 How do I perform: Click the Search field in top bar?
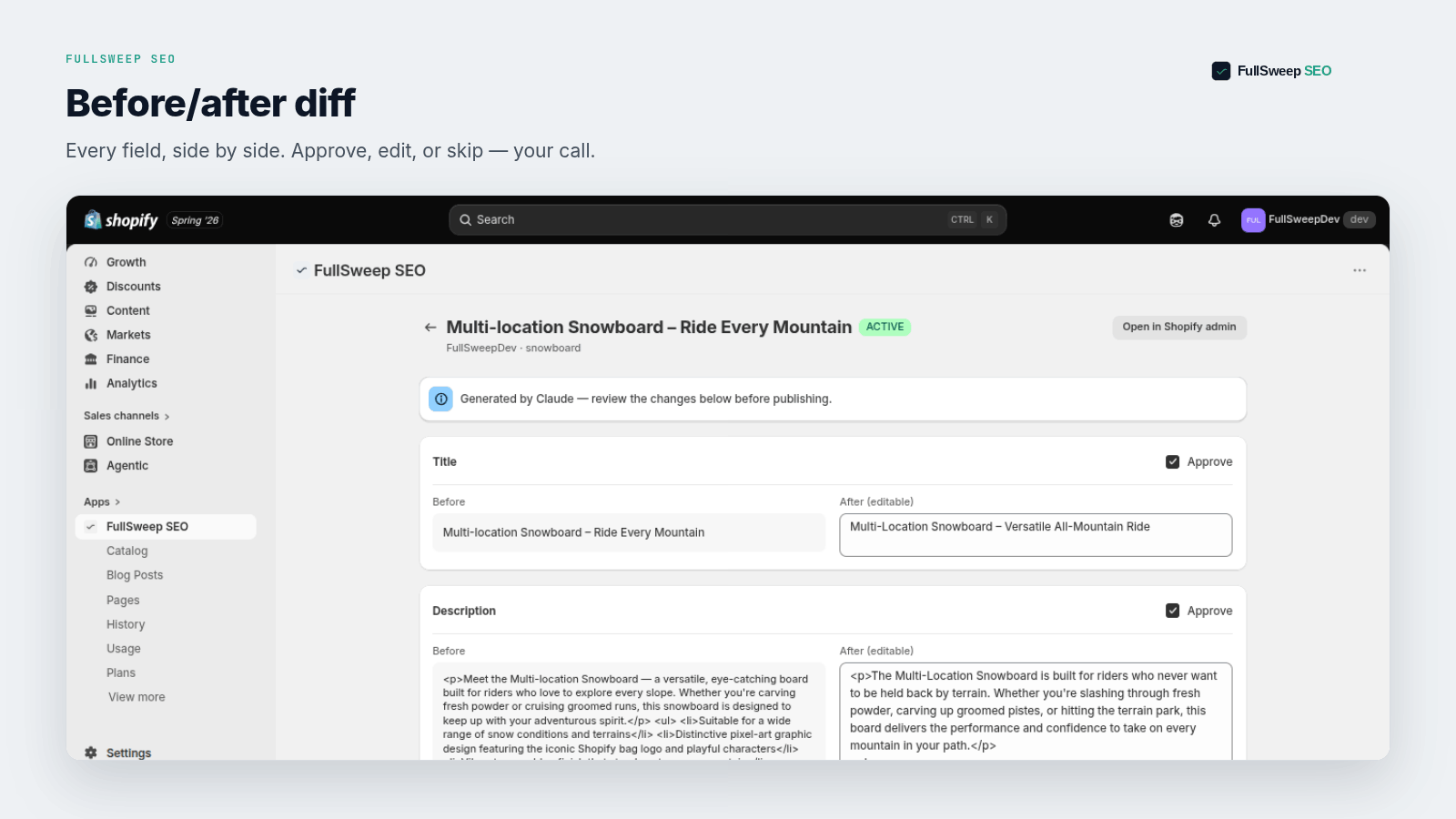coord(727,220)
